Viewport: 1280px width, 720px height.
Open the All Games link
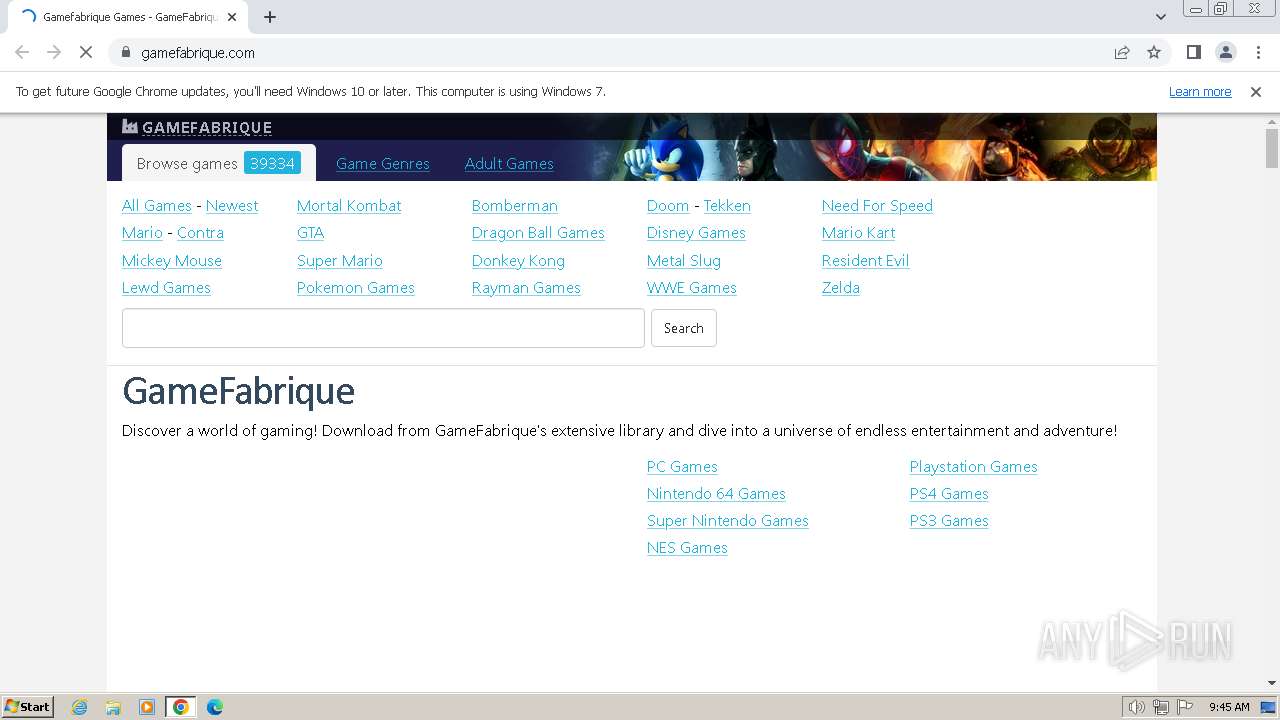click(x=157, y=206)
